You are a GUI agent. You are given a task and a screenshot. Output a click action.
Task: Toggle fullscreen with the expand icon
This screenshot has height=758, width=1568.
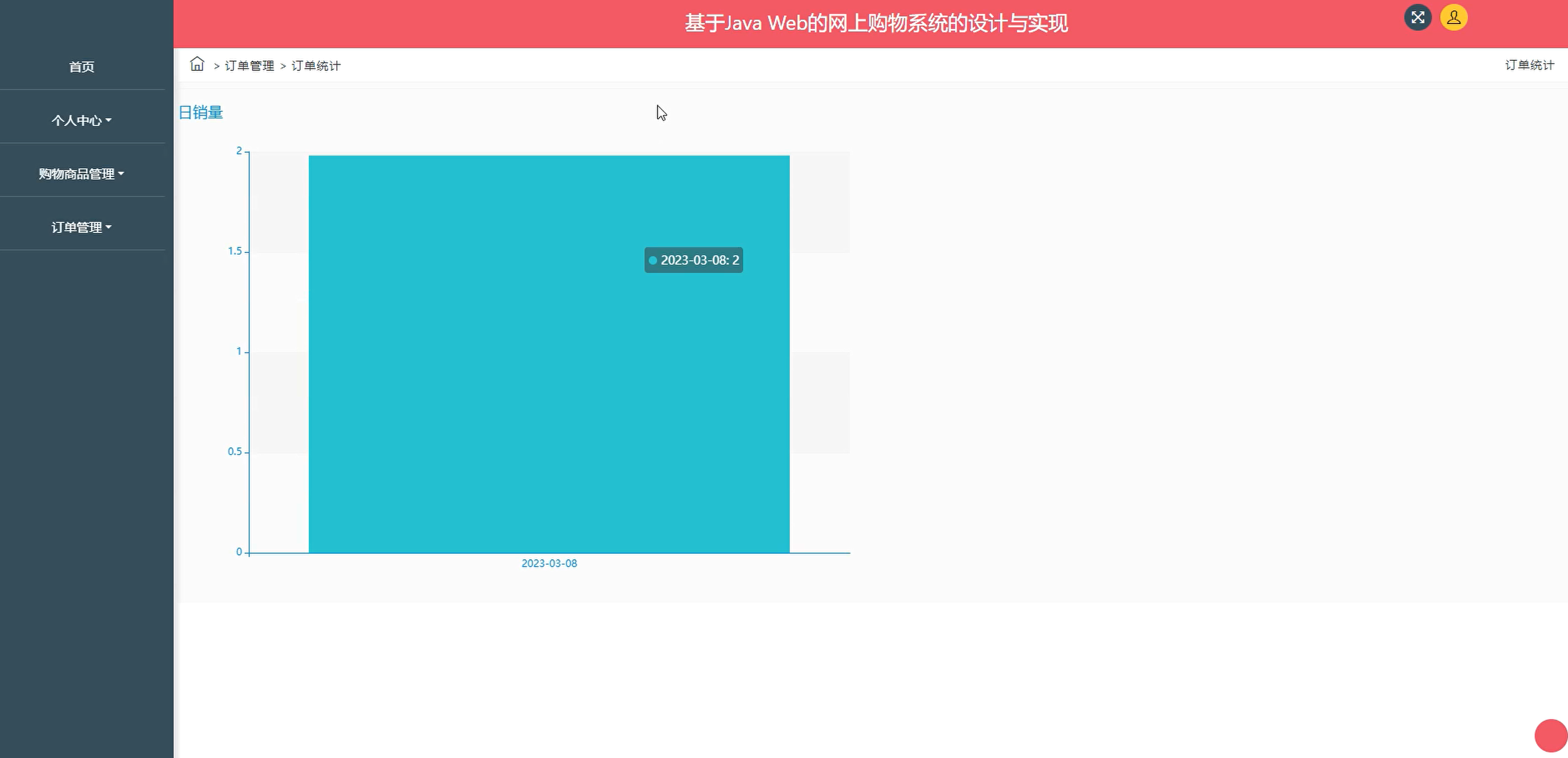(x=1418, y=17)
